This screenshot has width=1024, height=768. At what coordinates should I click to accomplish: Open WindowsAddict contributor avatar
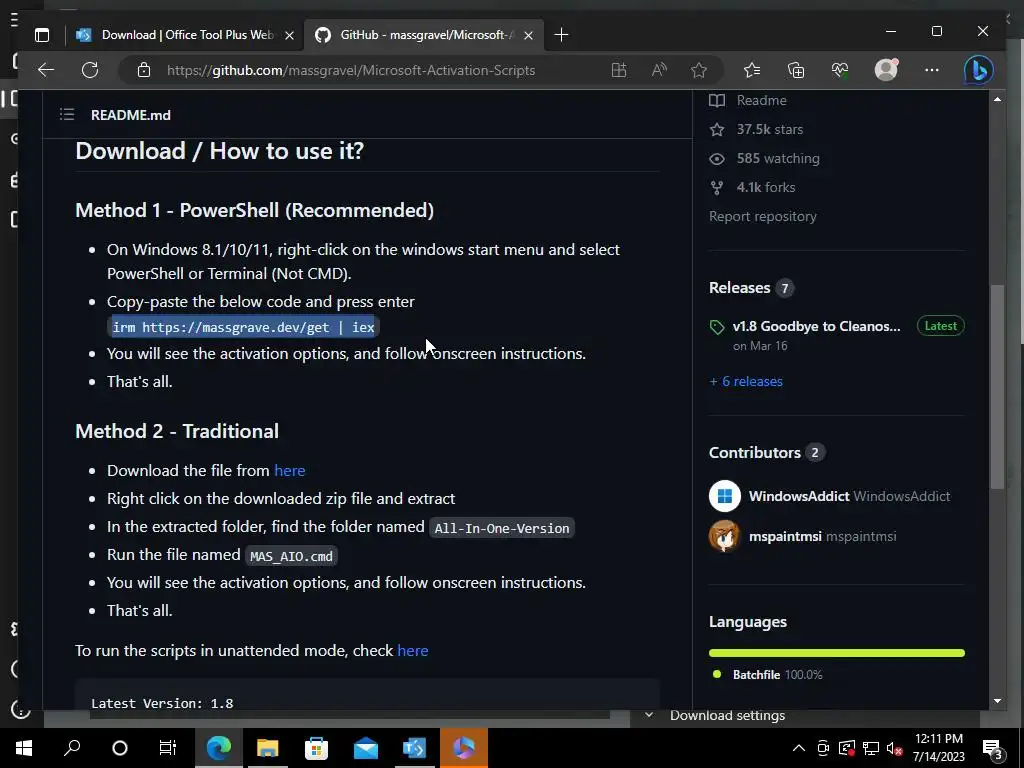[x=725, y=496]
